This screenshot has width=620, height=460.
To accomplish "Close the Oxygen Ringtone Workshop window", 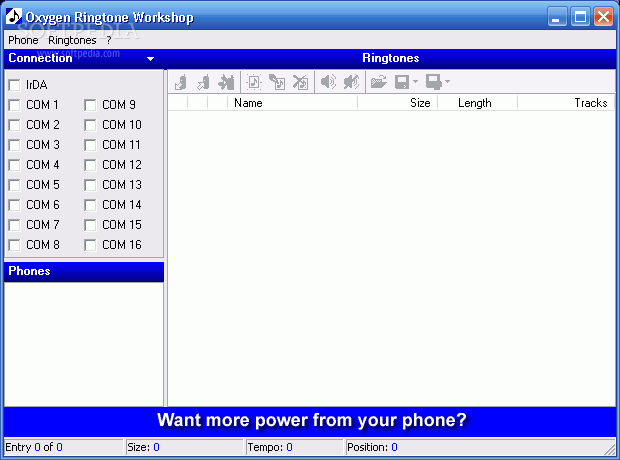I will tap(603, 17).
